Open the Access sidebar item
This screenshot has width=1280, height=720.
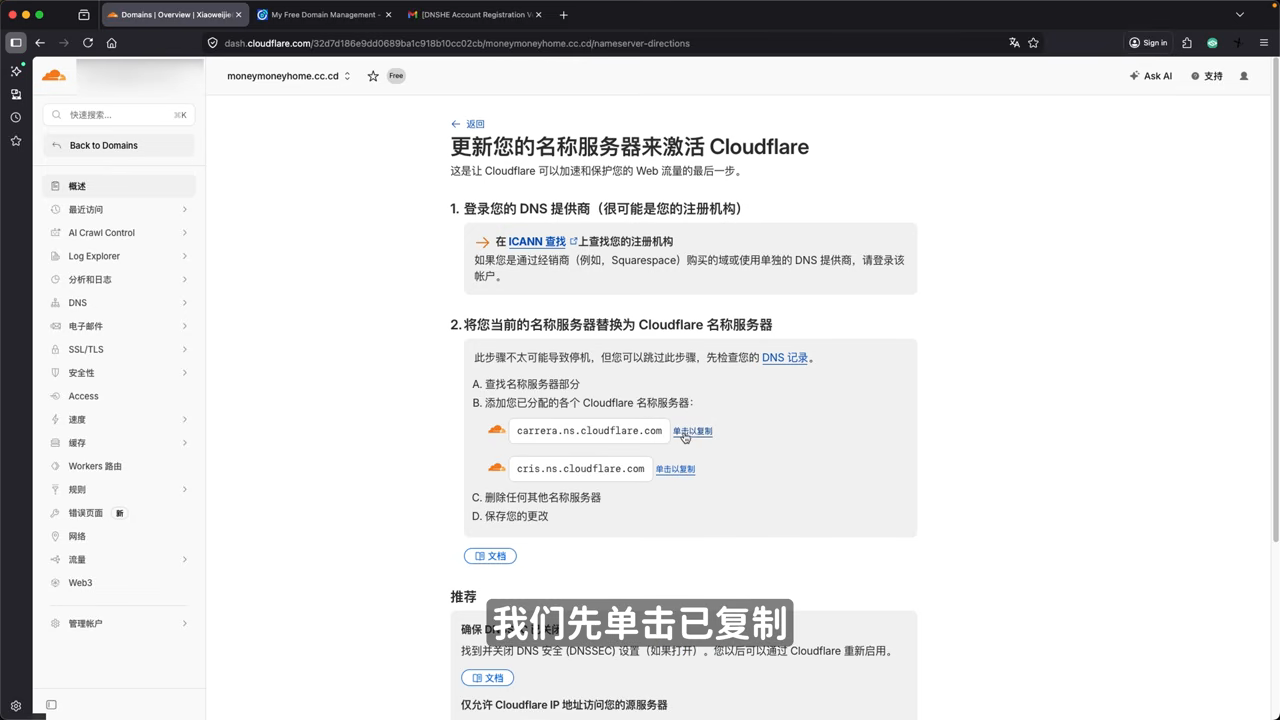(x=119, y=396)
